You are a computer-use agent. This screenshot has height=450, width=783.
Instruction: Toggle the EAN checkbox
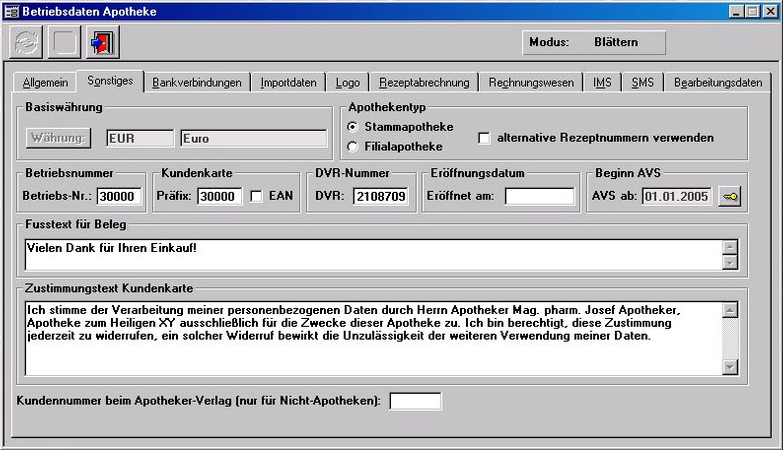tap(256, 196)
